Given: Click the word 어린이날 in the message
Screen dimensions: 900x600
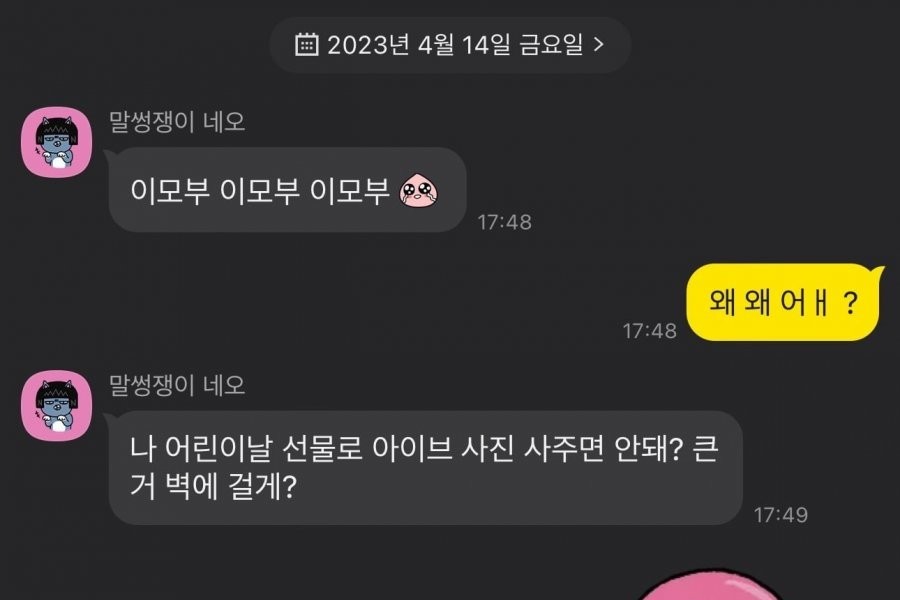Looking at the screenshot, I should [218, 449].
